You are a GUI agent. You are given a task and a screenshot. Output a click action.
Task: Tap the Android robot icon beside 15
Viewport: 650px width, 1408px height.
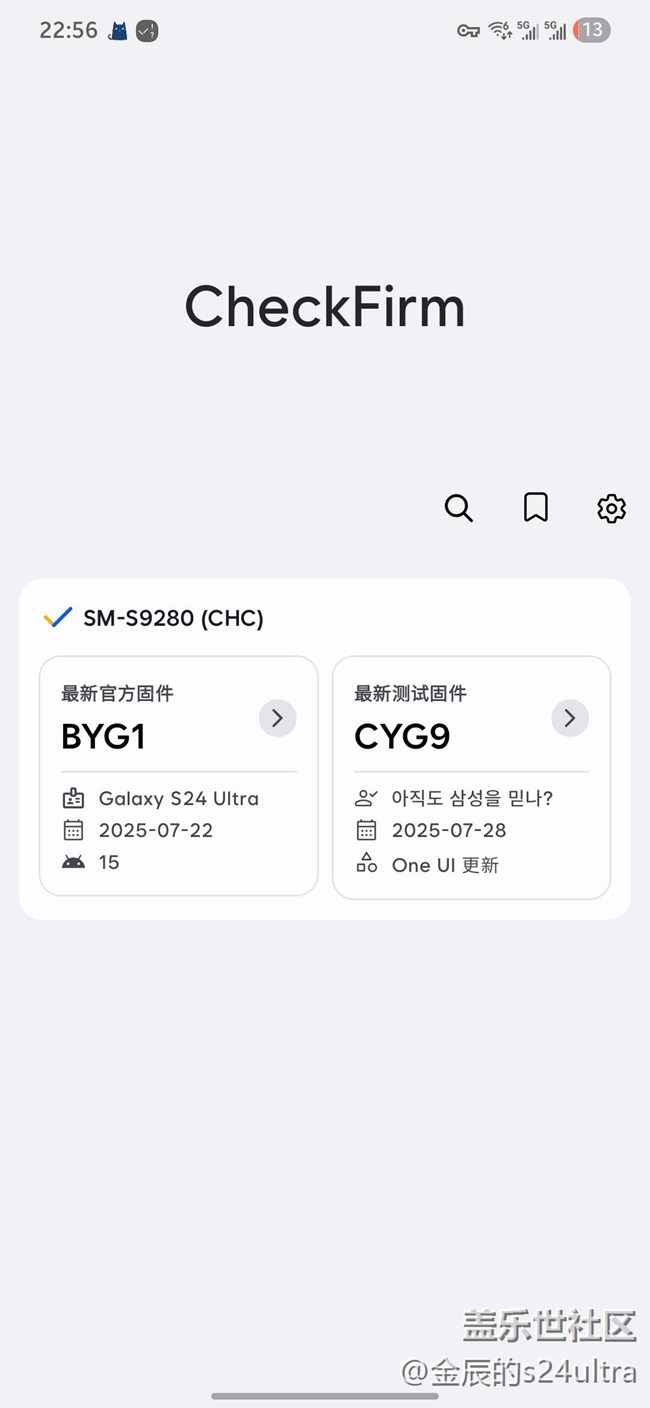coord(73,862)
